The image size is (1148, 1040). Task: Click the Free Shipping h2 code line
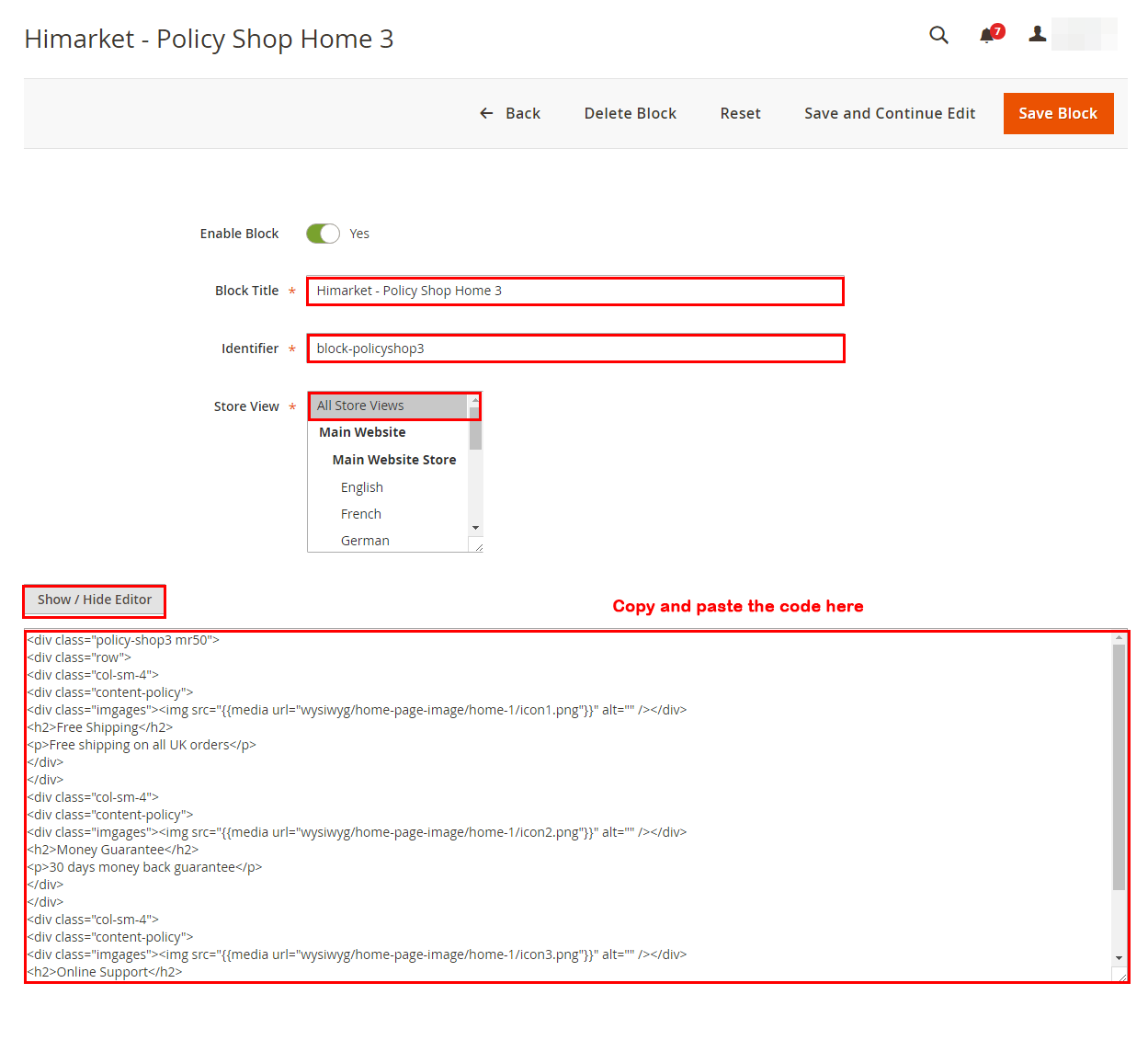click(x=100, y=727)
